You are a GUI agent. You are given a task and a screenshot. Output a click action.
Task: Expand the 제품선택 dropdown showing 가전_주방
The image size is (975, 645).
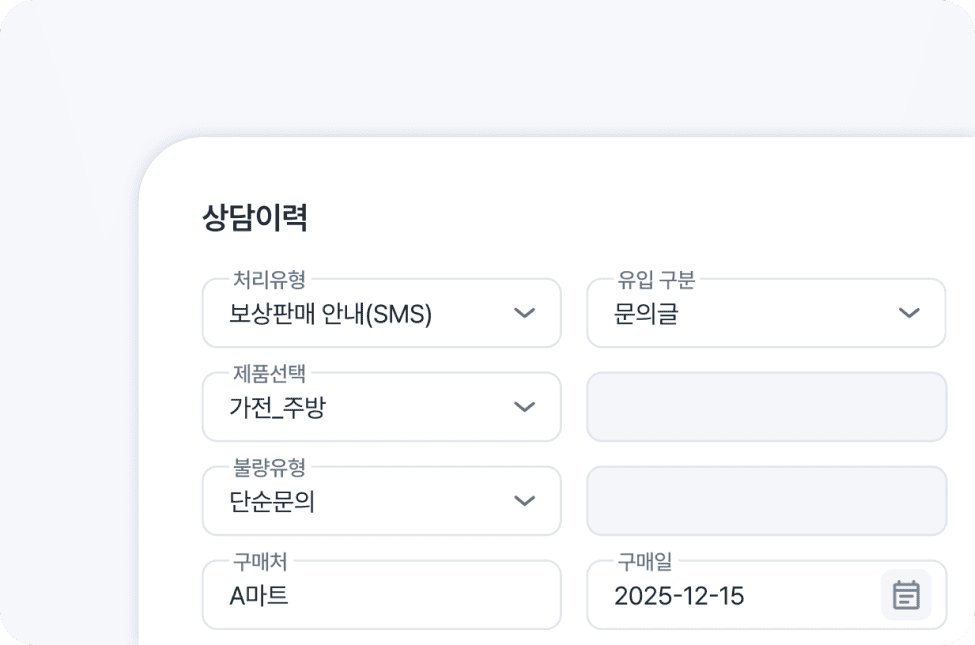pyautogui.click(x=360, y=408)
